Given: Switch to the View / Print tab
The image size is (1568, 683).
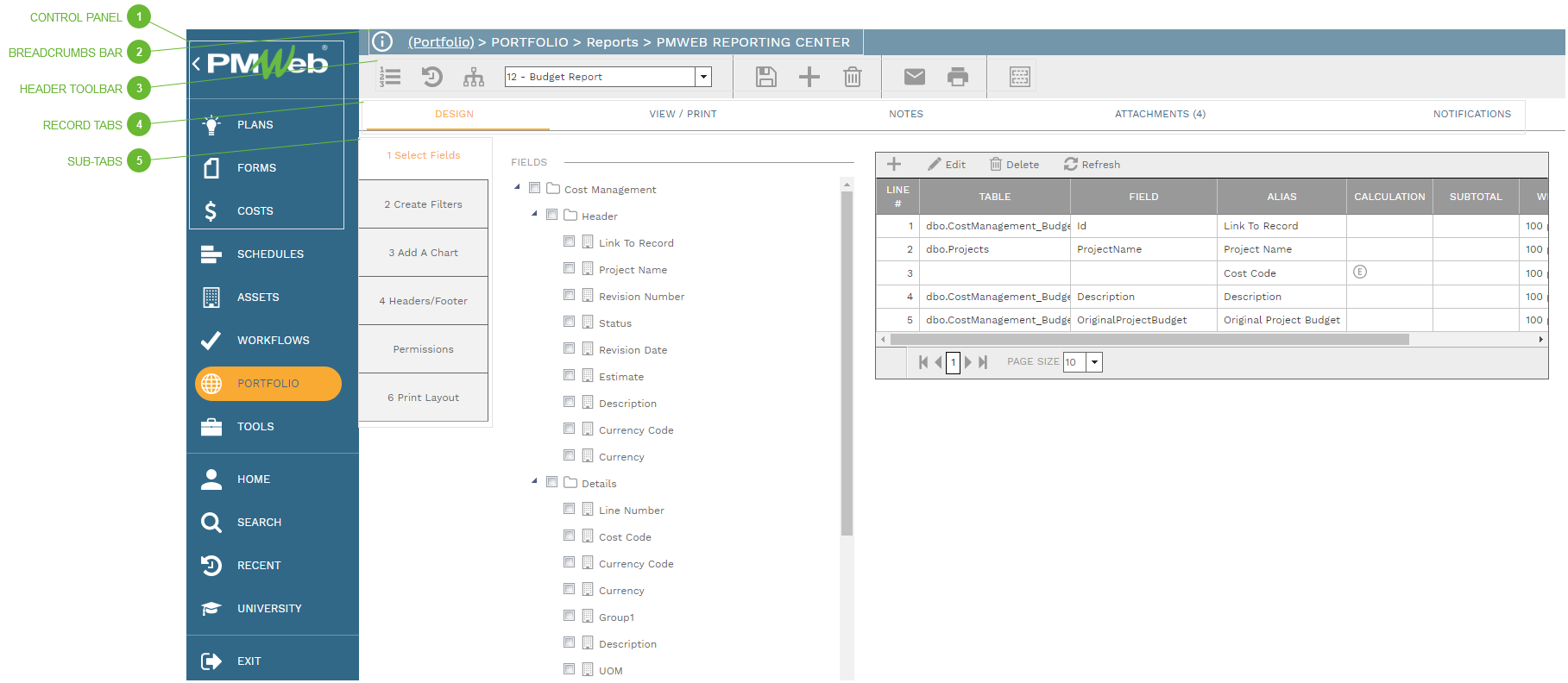Looking at the screenshot, I should pos(683,114).
